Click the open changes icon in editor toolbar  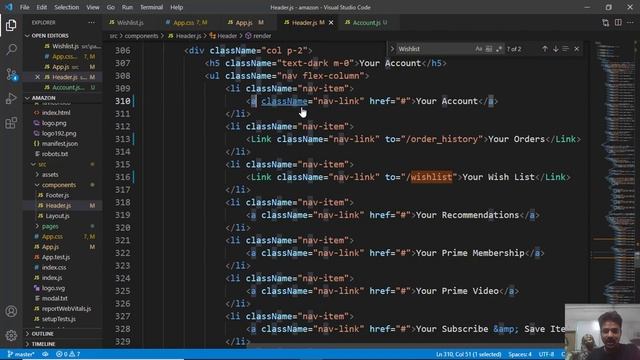click(x=605, y=22)
